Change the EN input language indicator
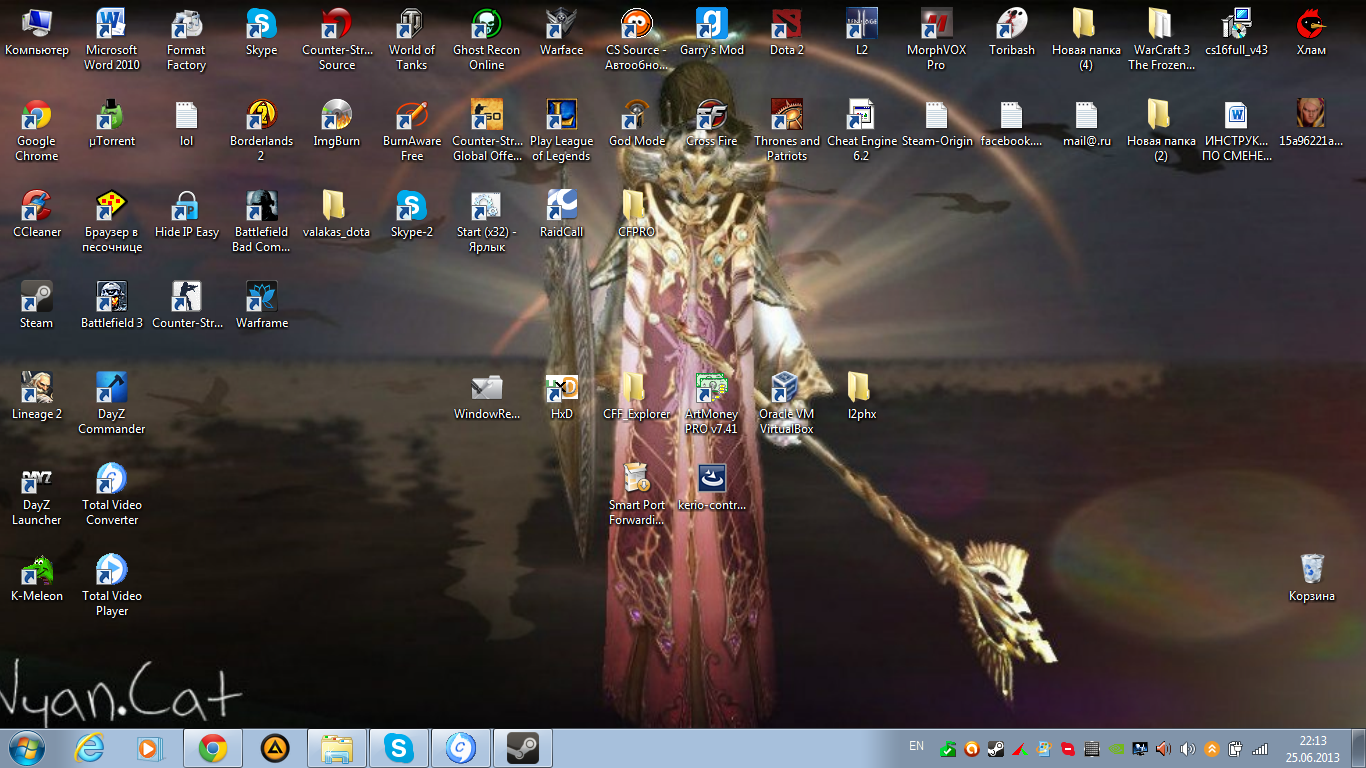Image resolution: width=1366 pixels, height=768 pixels. (916, 746)
